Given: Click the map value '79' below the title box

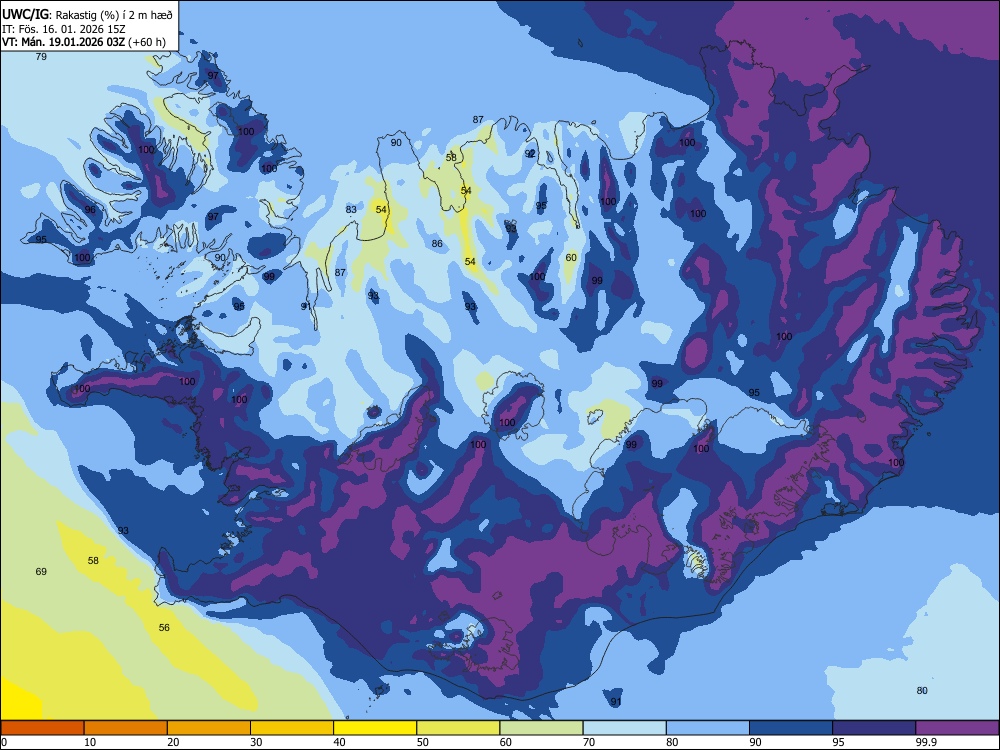Looking at the screenshot, I should click(41, 57).
